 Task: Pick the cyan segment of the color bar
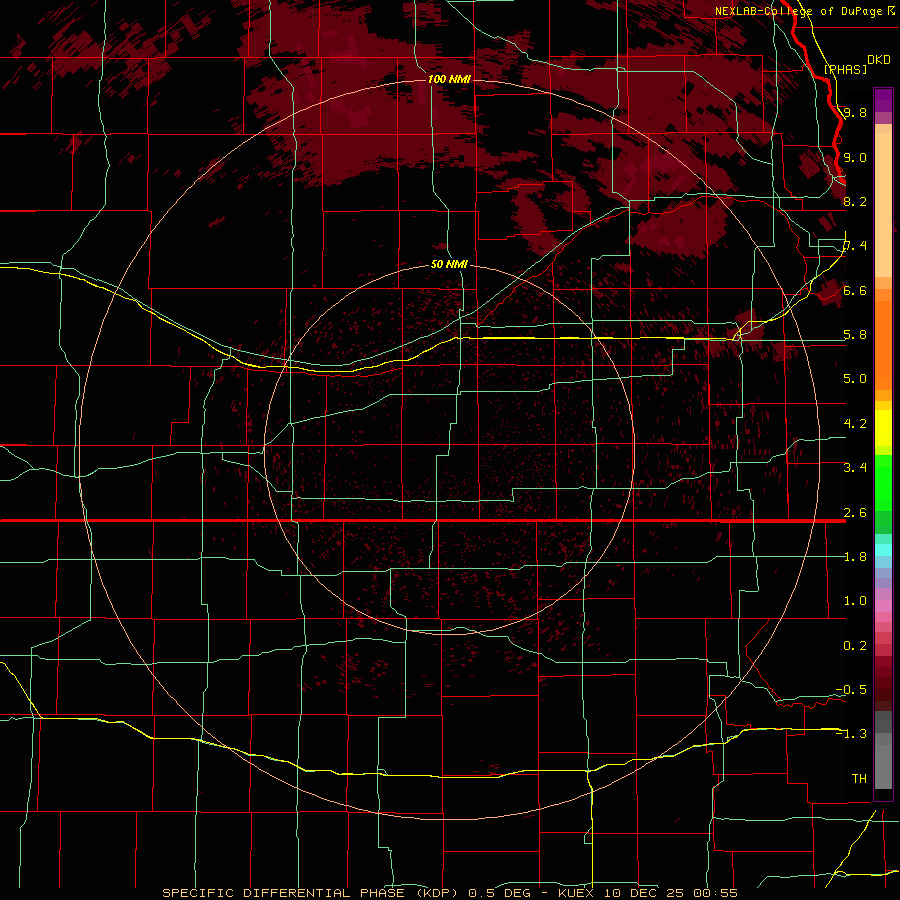click(x=883, y=550)
